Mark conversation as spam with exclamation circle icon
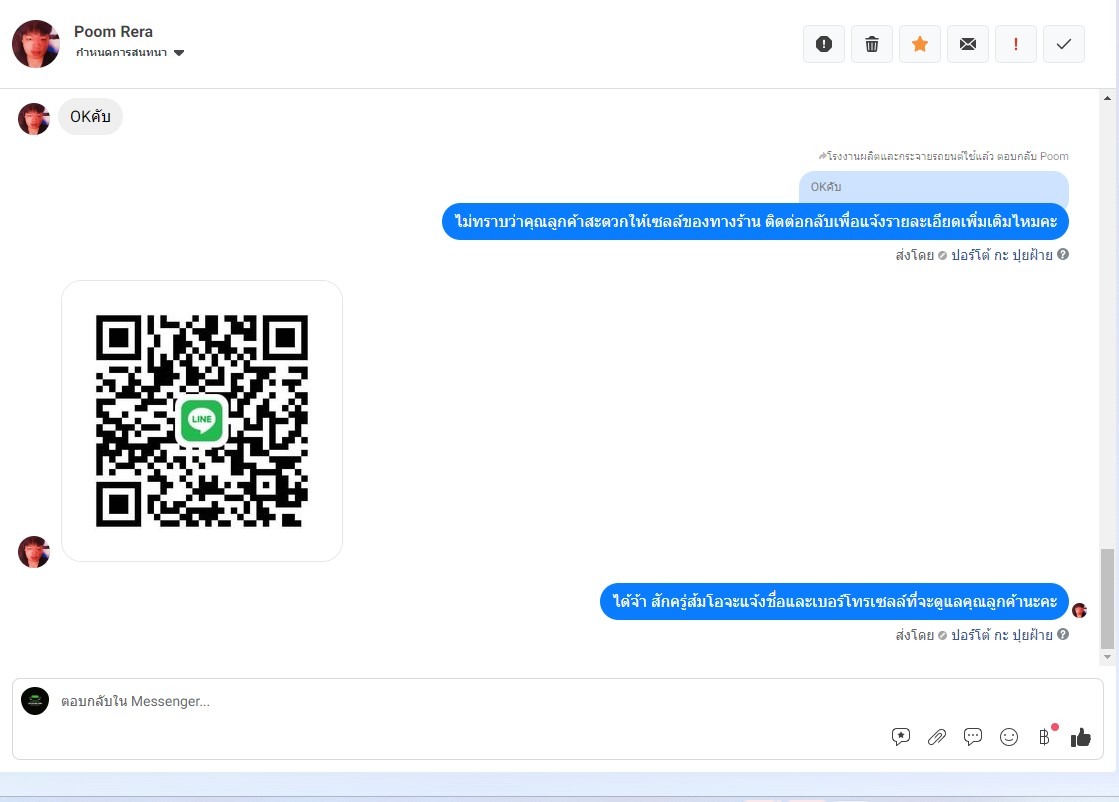The width and height of the screenshot is (1119, 802). 824,44
